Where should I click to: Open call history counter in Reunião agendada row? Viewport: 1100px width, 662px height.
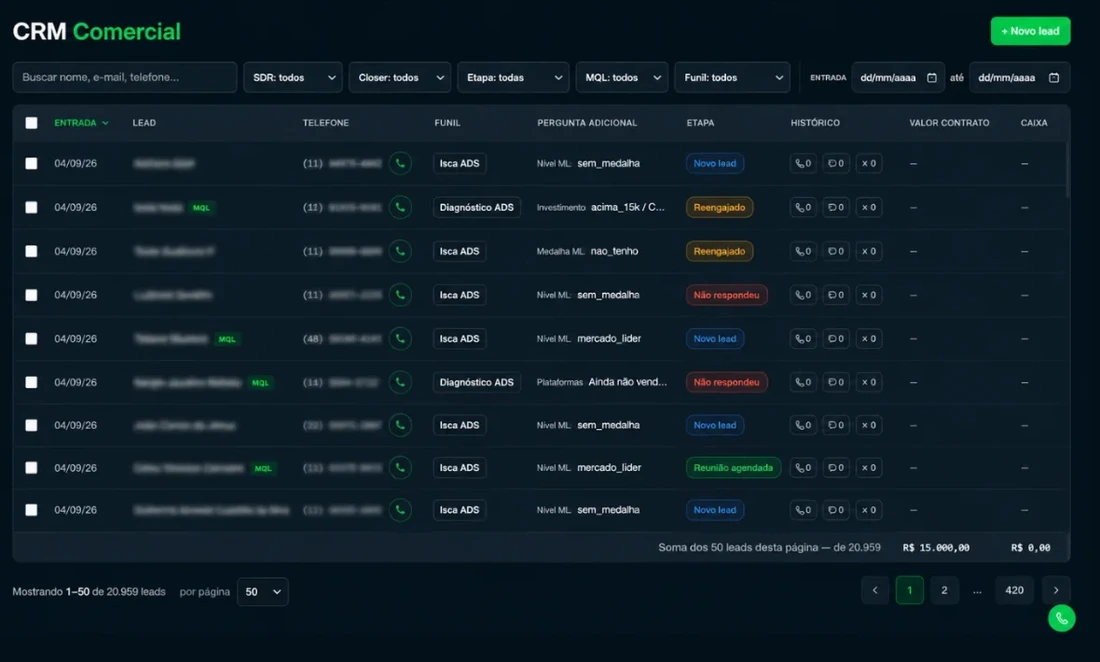tap(803, 468)
